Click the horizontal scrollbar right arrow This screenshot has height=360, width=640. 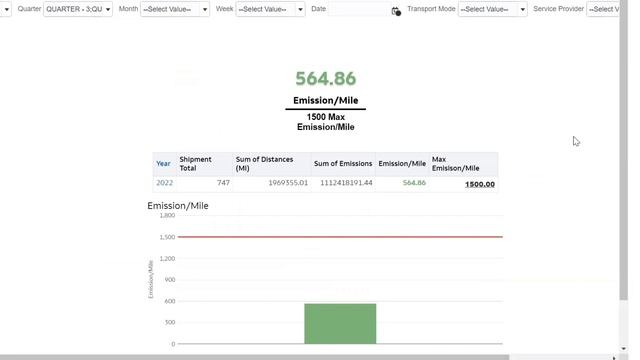click(x=614, y=358)
